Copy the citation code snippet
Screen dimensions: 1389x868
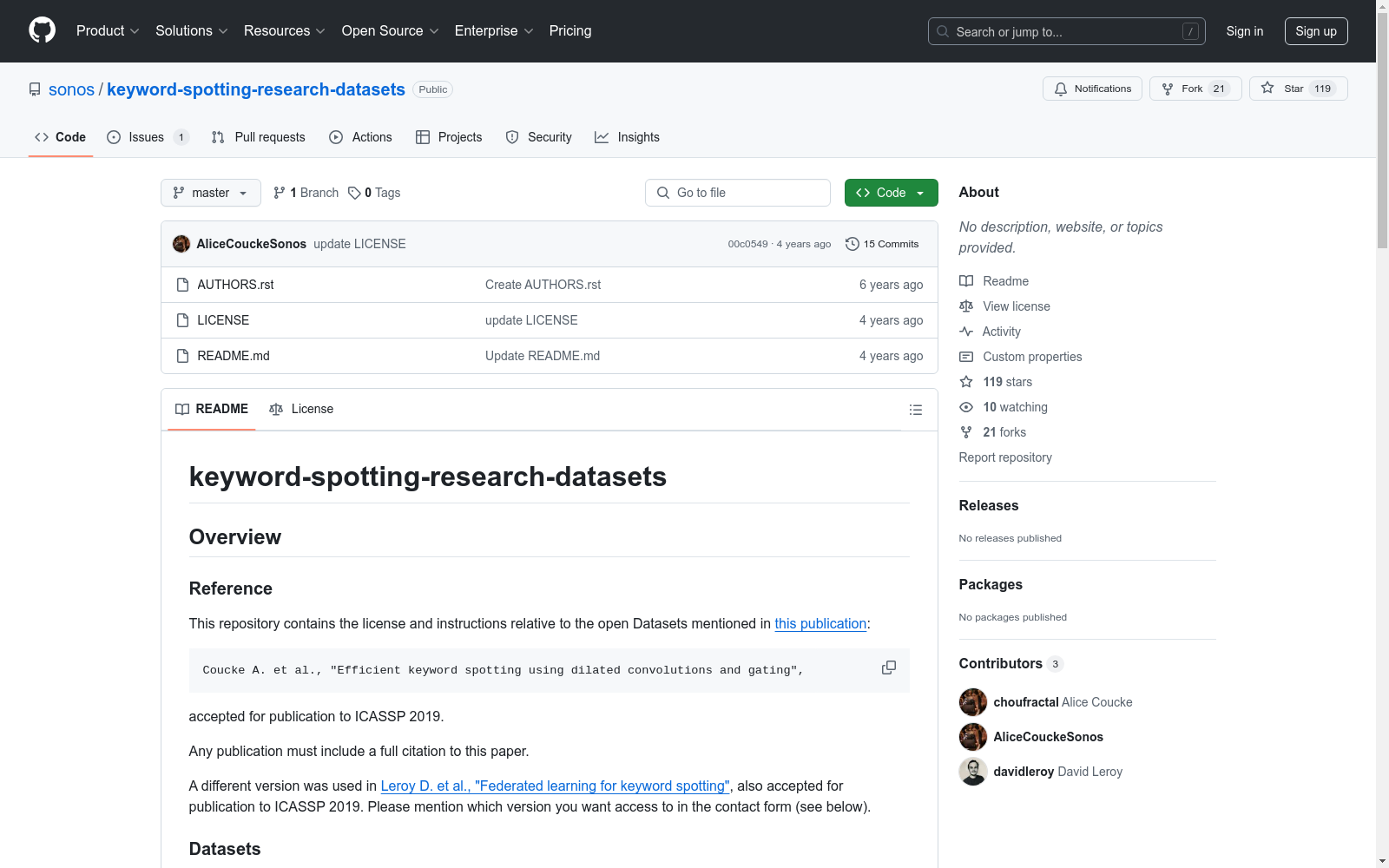coord(888,667)
